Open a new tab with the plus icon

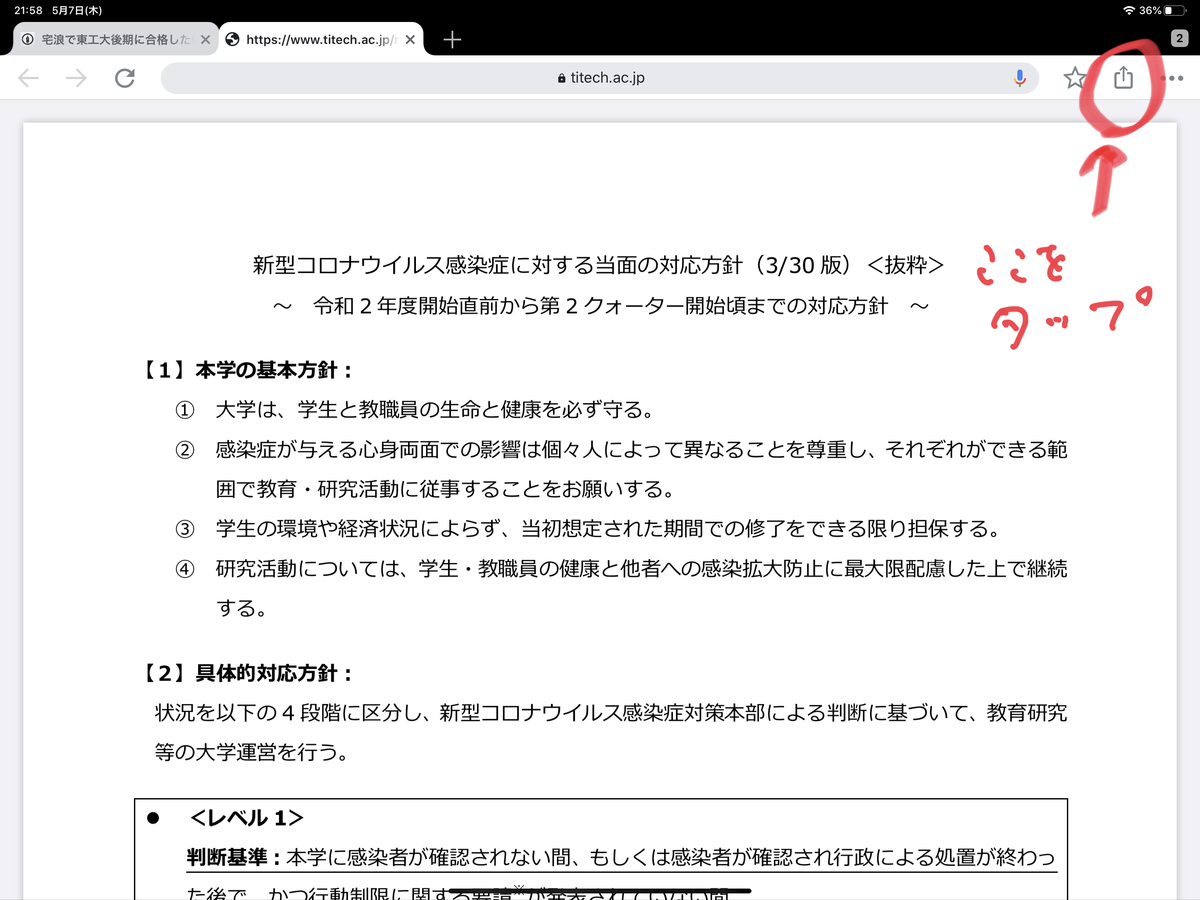click(452, 40)
